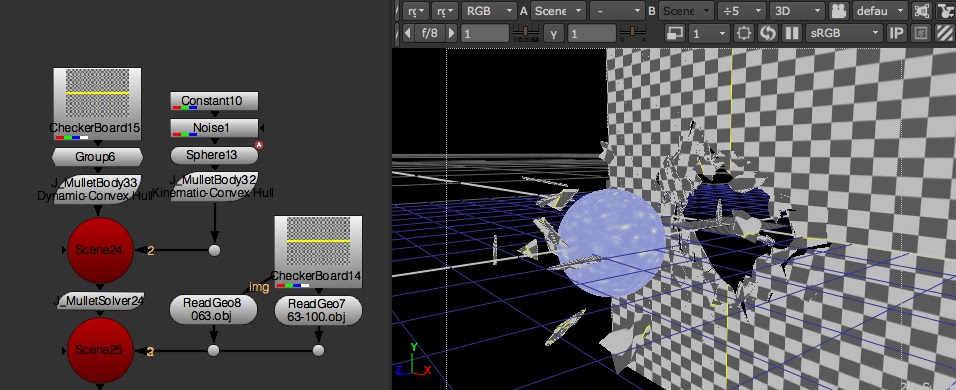The height and width of the screenshot is (390, 956).
Task: Click the gamma value input field
Action: (x=591, y=34)
